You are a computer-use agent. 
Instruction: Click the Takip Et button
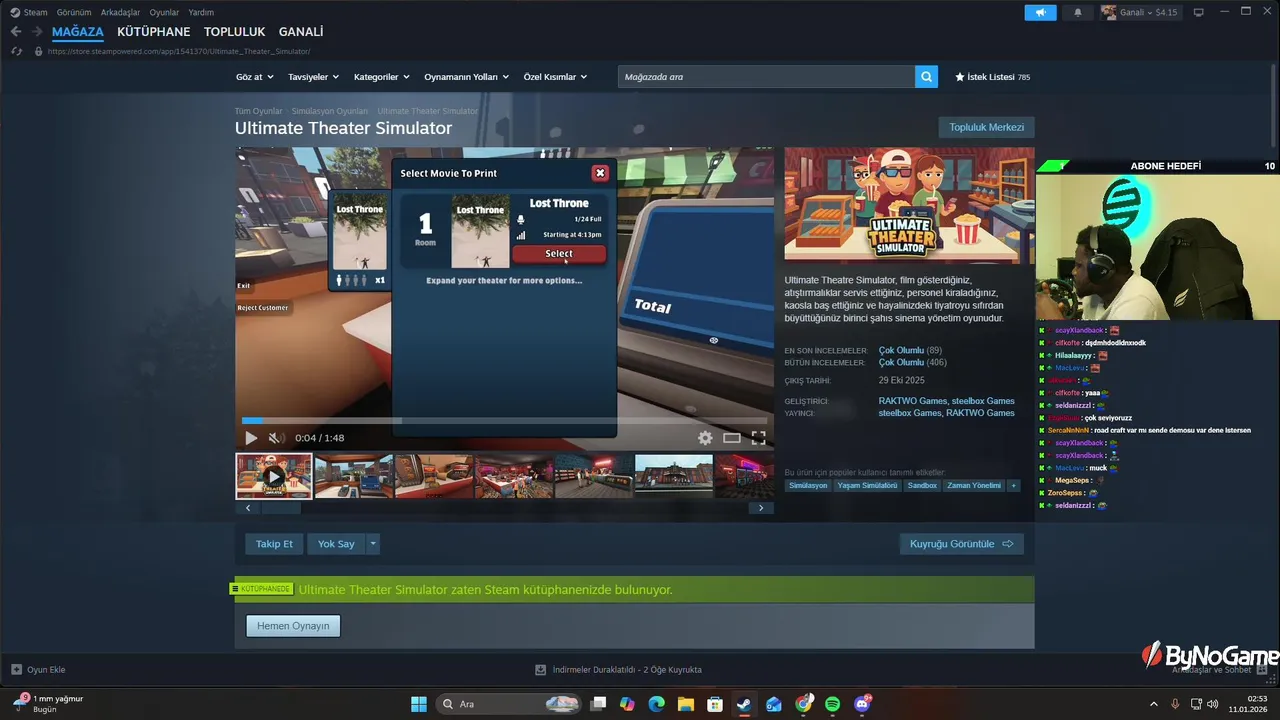point(274,544)
